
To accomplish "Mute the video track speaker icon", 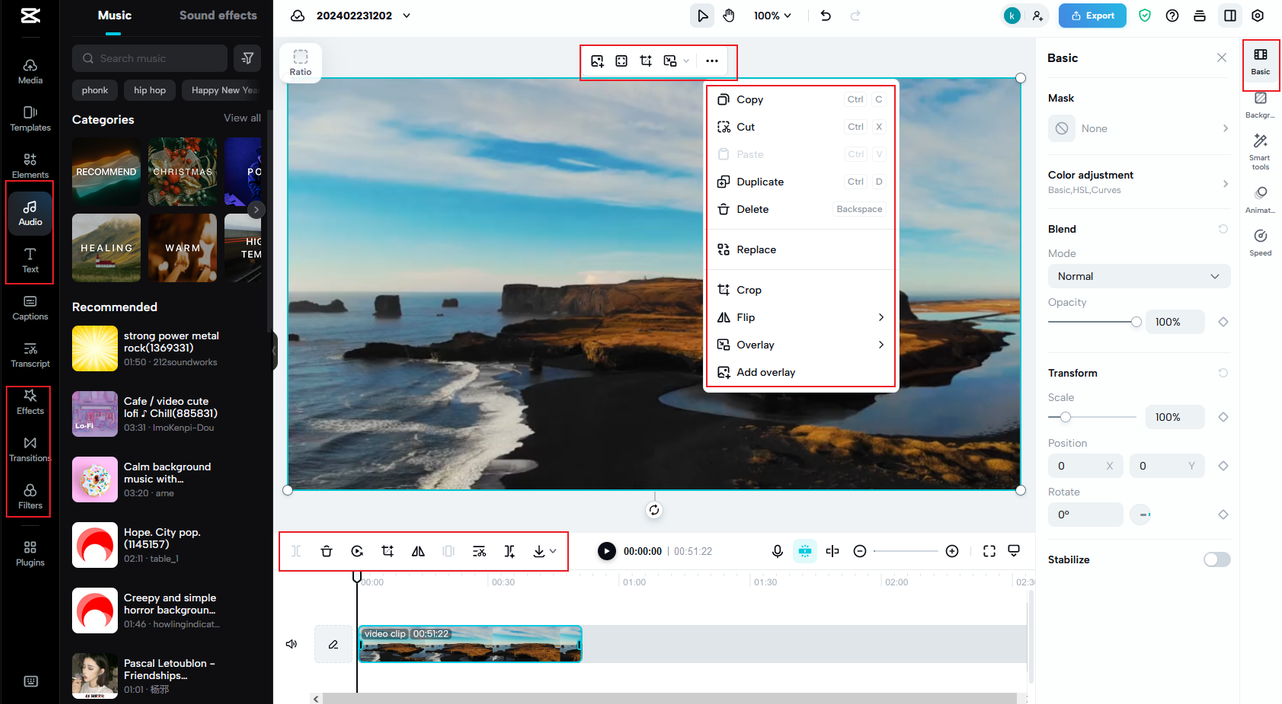I will [291, 643].
